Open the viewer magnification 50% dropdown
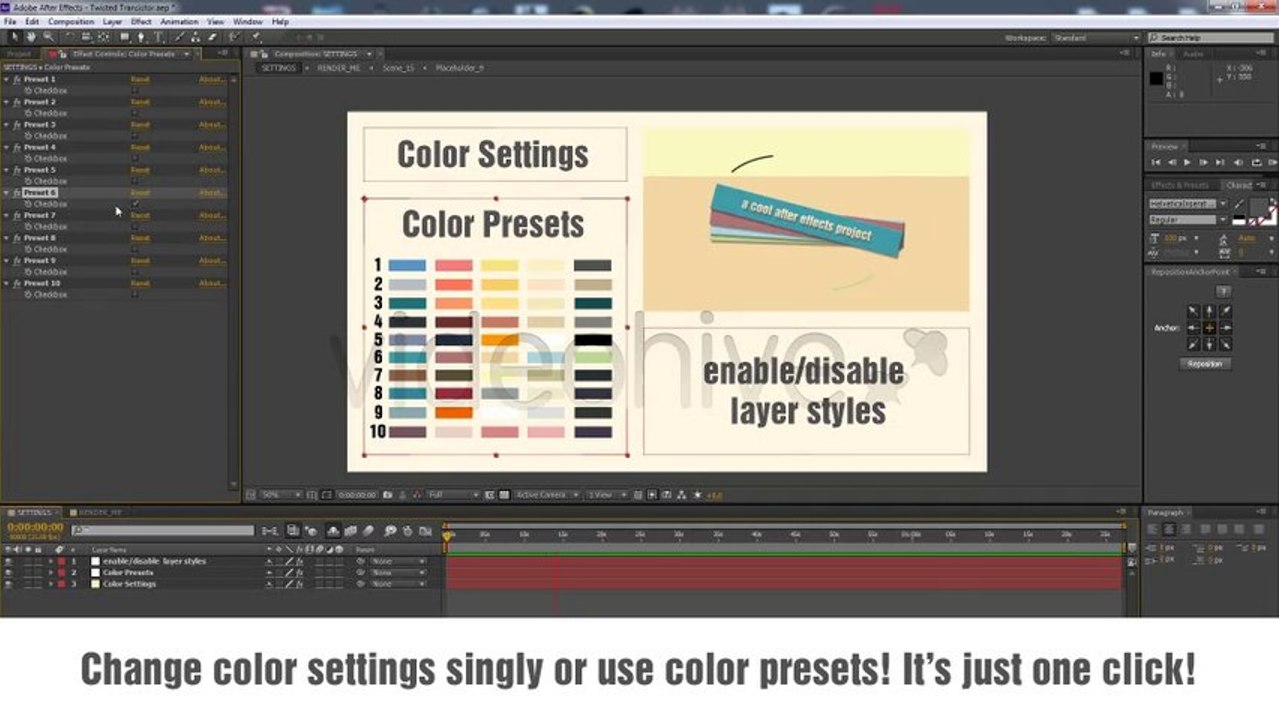The width and height of the screenshot is (1279, 720). point(281,494)
